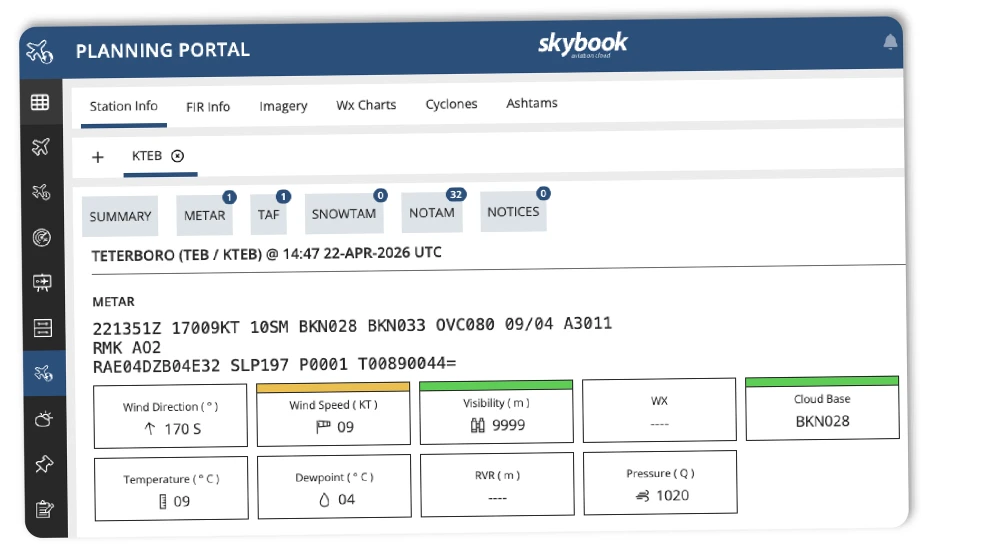The width and height of the screenshot is (987, 555).
Task: Add a new station with plus button
Action: pyautogui.click(x=98, y=157)
